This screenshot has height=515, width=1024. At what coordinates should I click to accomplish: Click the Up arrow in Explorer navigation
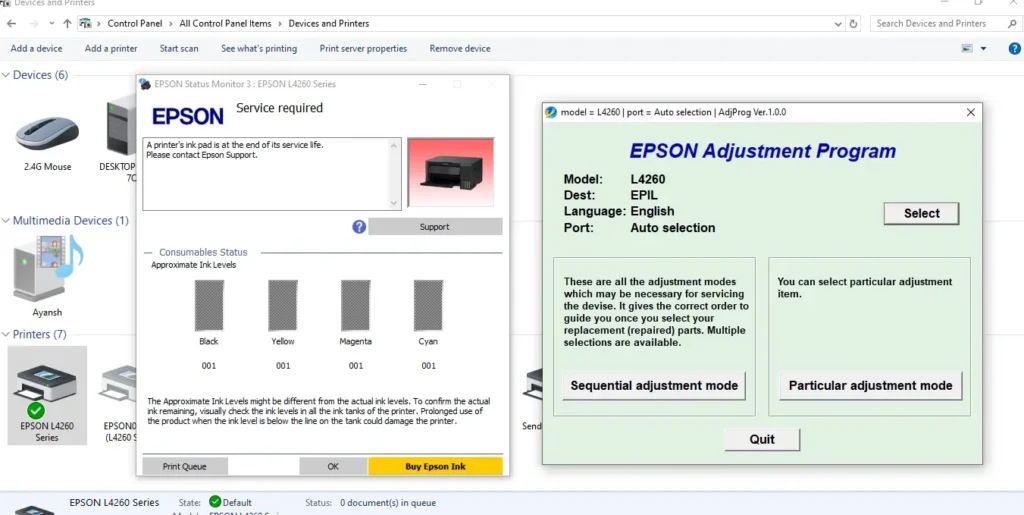[x=67, y=23]
